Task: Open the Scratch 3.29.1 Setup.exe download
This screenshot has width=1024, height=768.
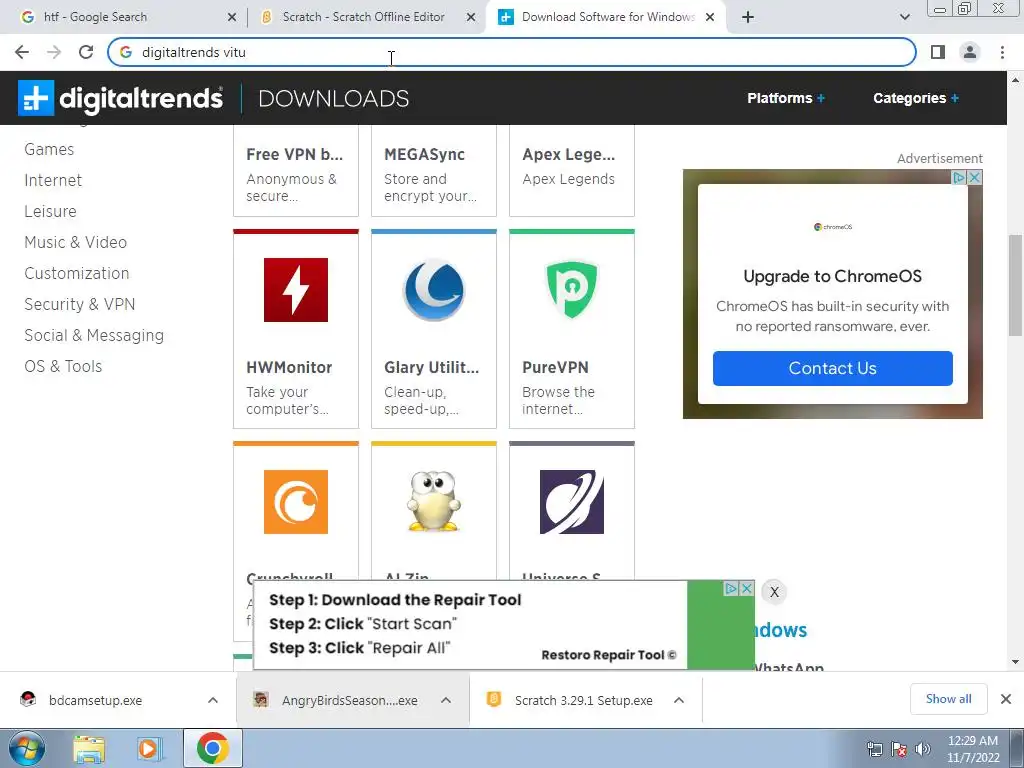Action: 583,700
